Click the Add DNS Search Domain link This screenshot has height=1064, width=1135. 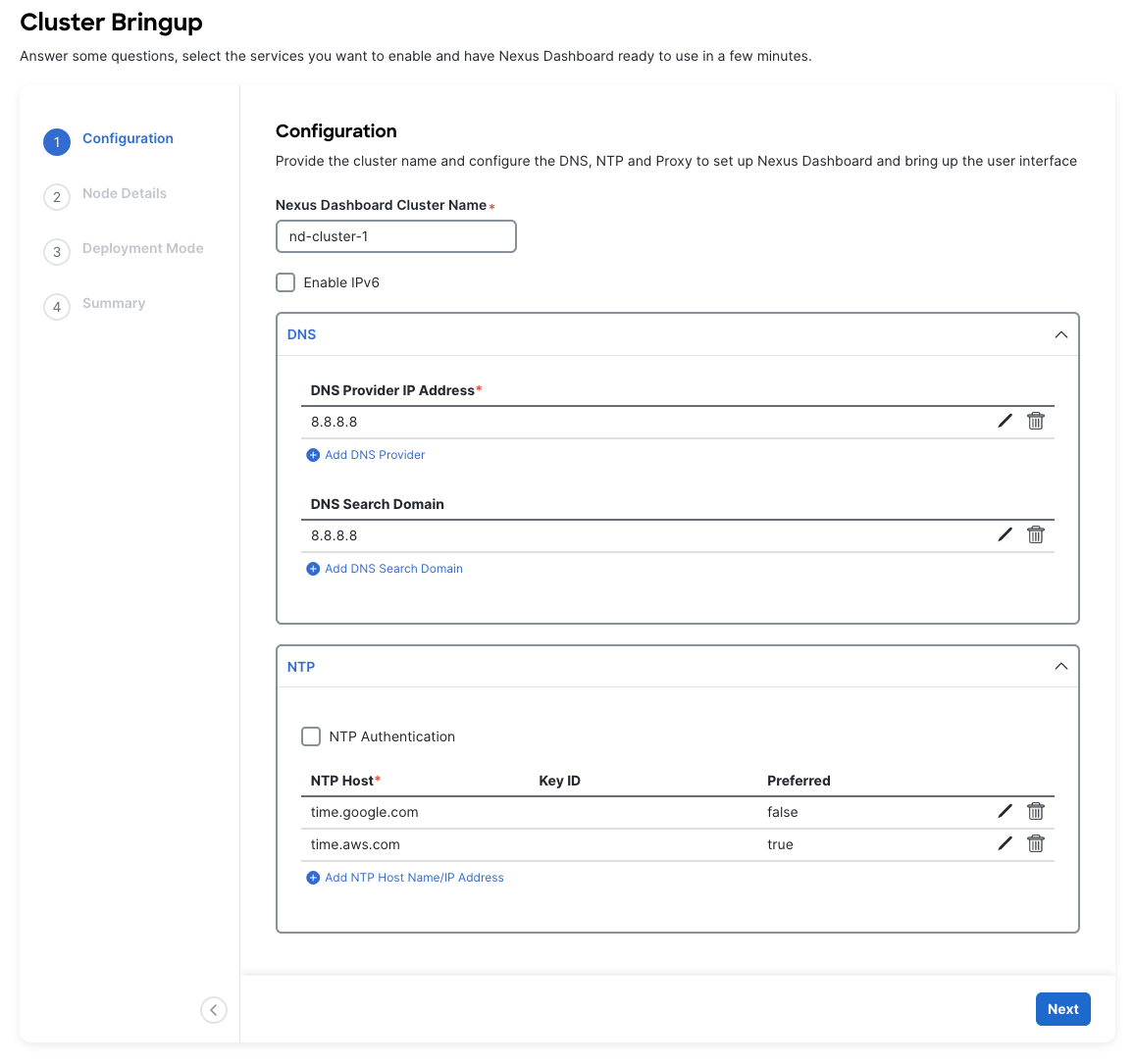click(x=393, y=569)
